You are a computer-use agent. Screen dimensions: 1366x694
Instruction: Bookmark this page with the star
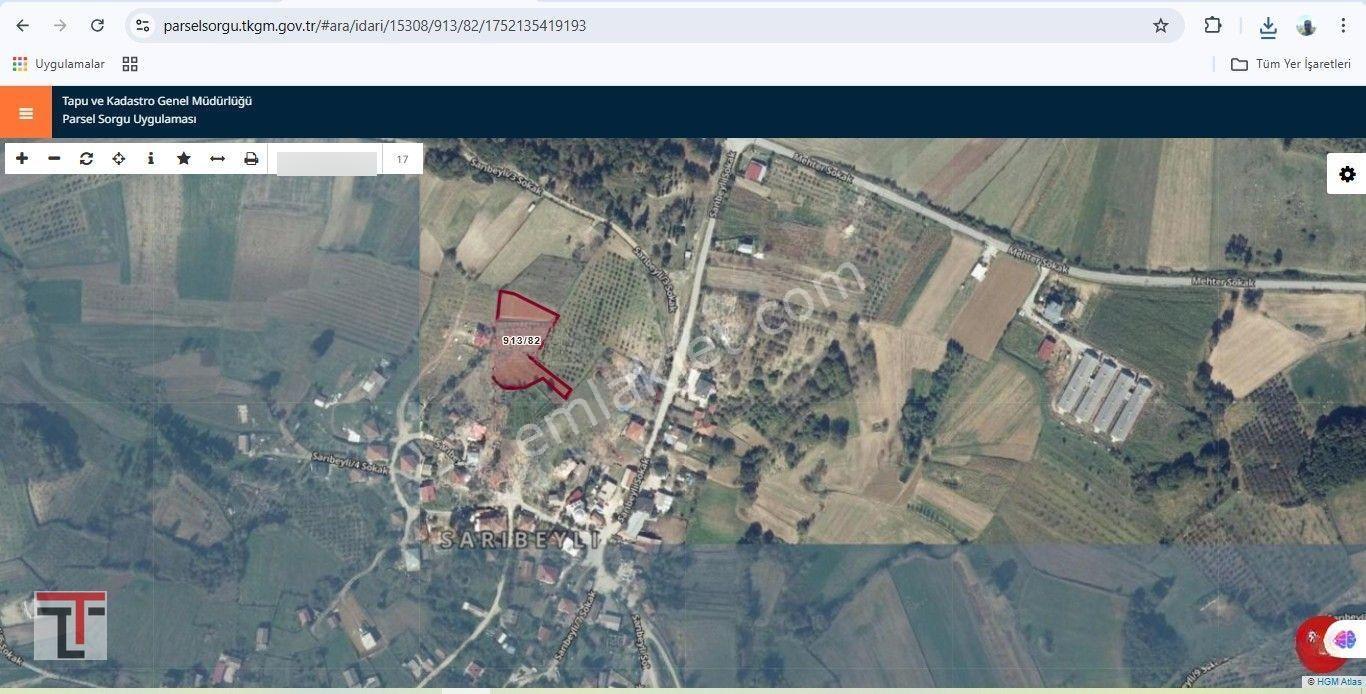pyautogui.click(x=1160, y=26)
